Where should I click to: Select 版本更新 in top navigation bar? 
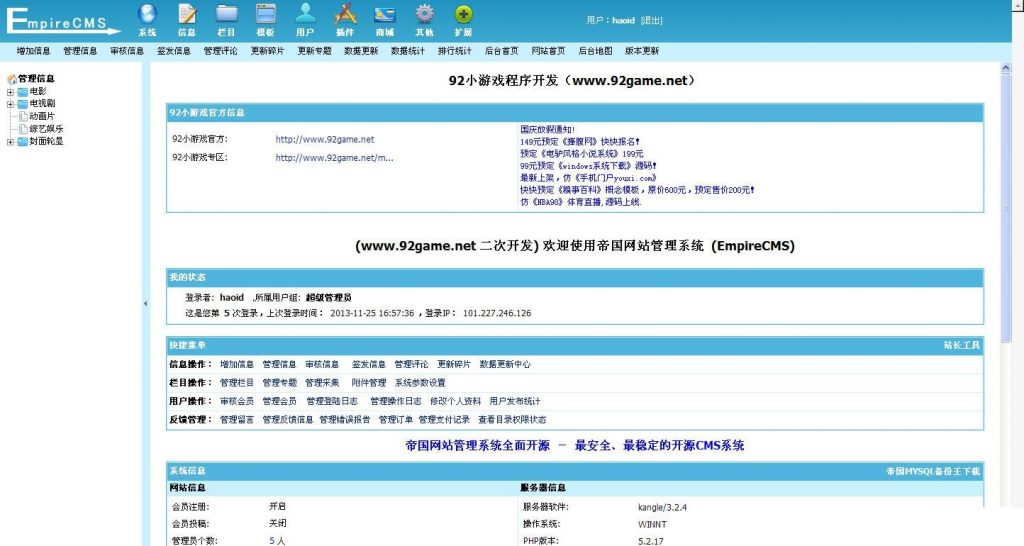[642, 51]
